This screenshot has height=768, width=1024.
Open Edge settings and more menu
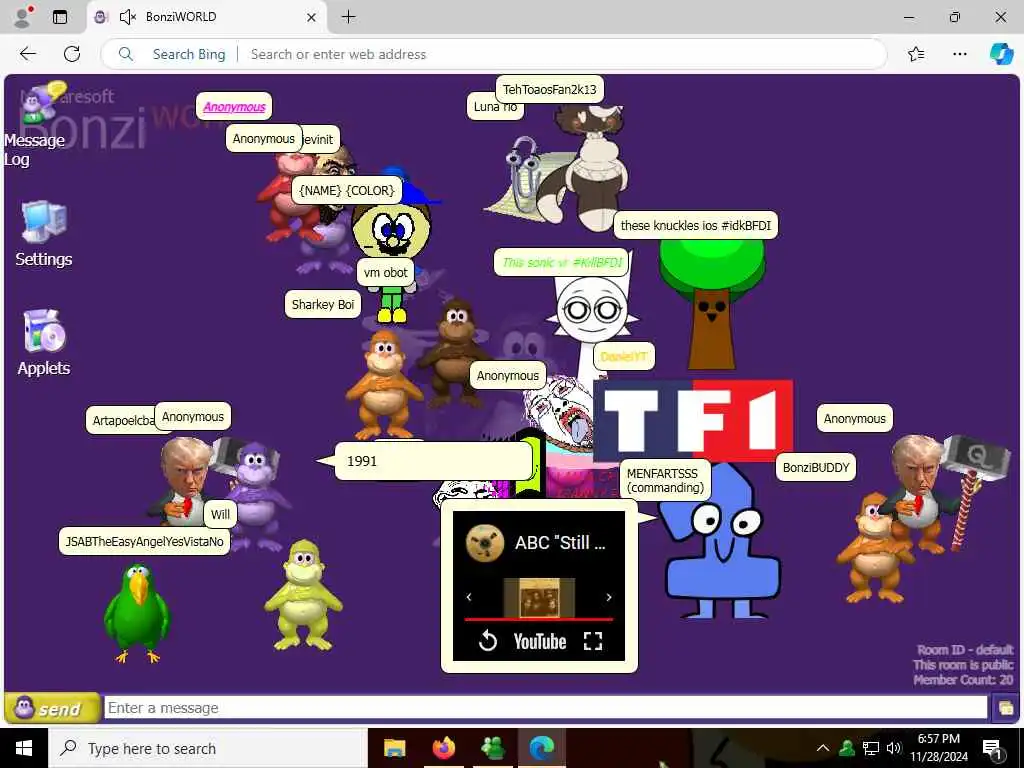pos(959,54)
